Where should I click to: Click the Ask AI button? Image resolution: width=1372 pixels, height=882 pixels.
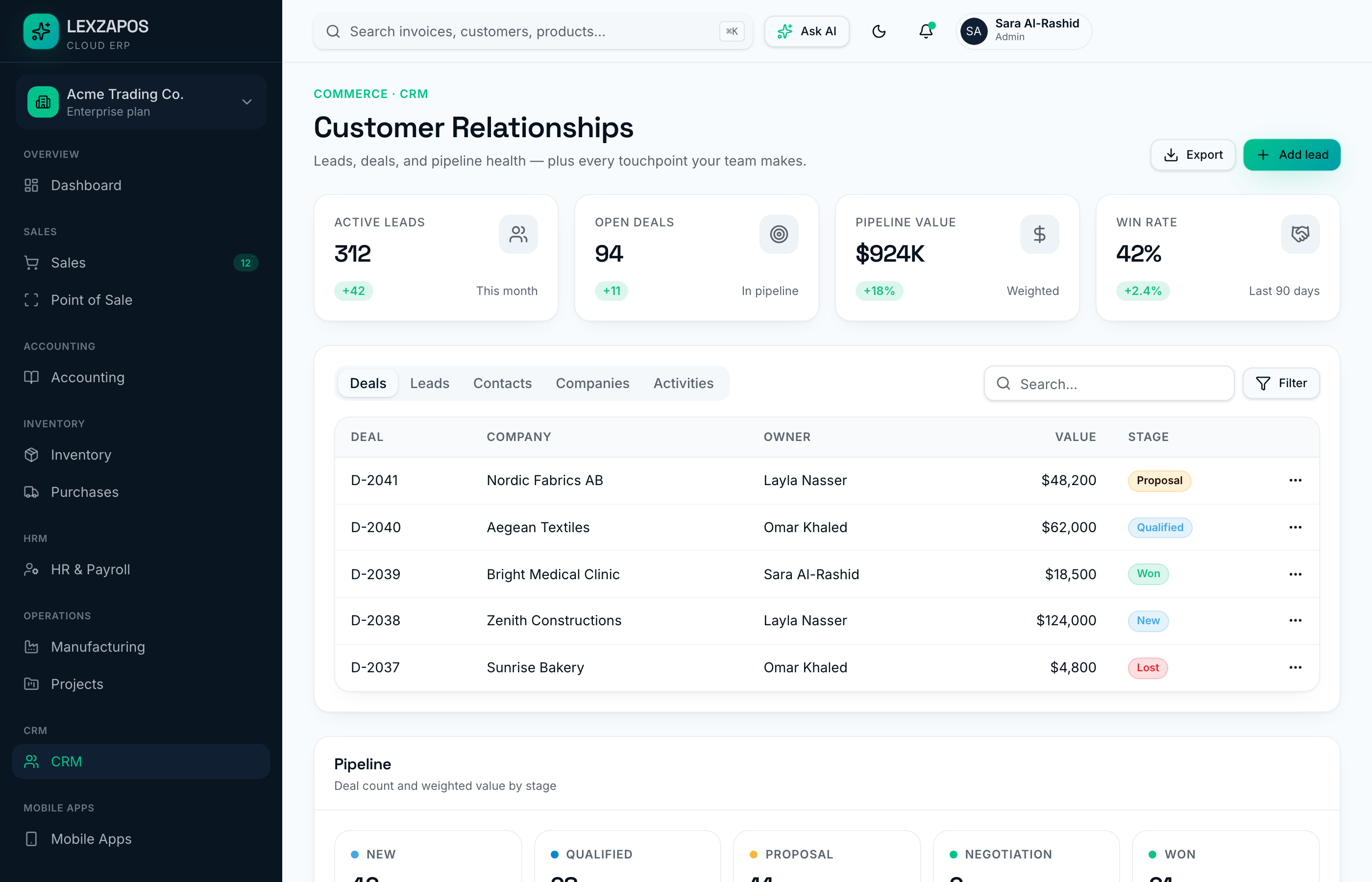pos(807,31)
